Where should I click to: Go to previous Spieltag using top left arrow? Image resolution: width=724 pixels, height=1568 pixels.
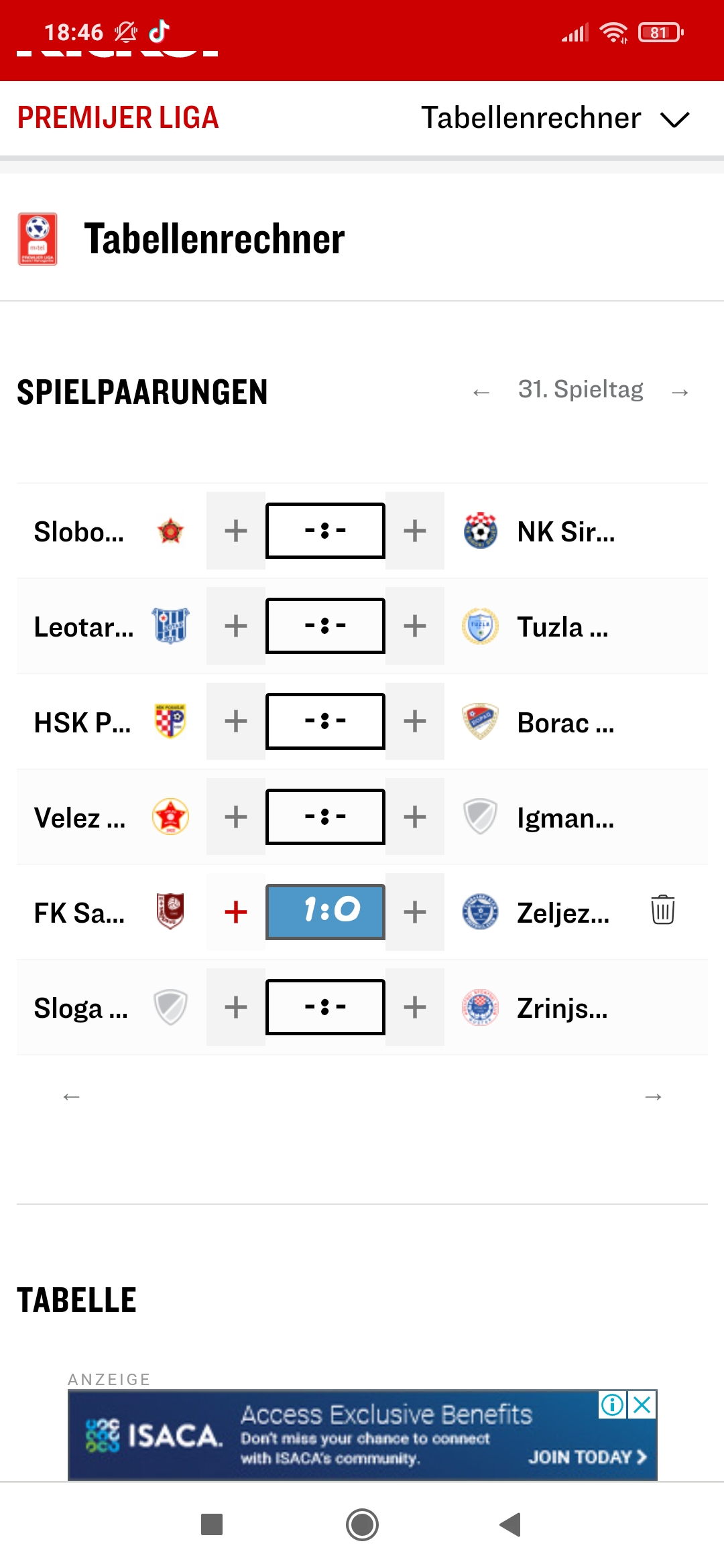pos(481,392)
